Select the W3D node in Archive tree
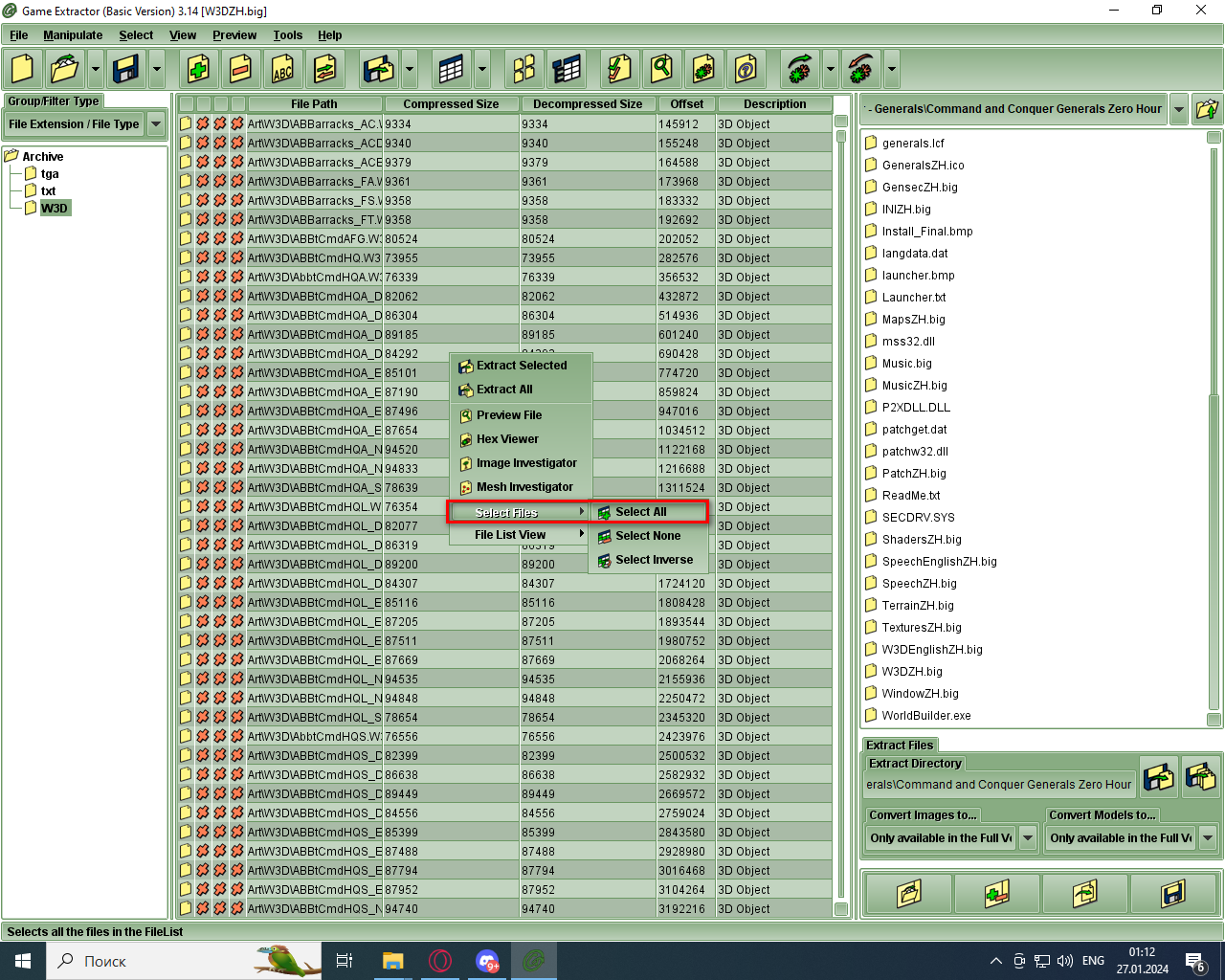This screenshot has height=980, width=1225. (x=55, y=209)
